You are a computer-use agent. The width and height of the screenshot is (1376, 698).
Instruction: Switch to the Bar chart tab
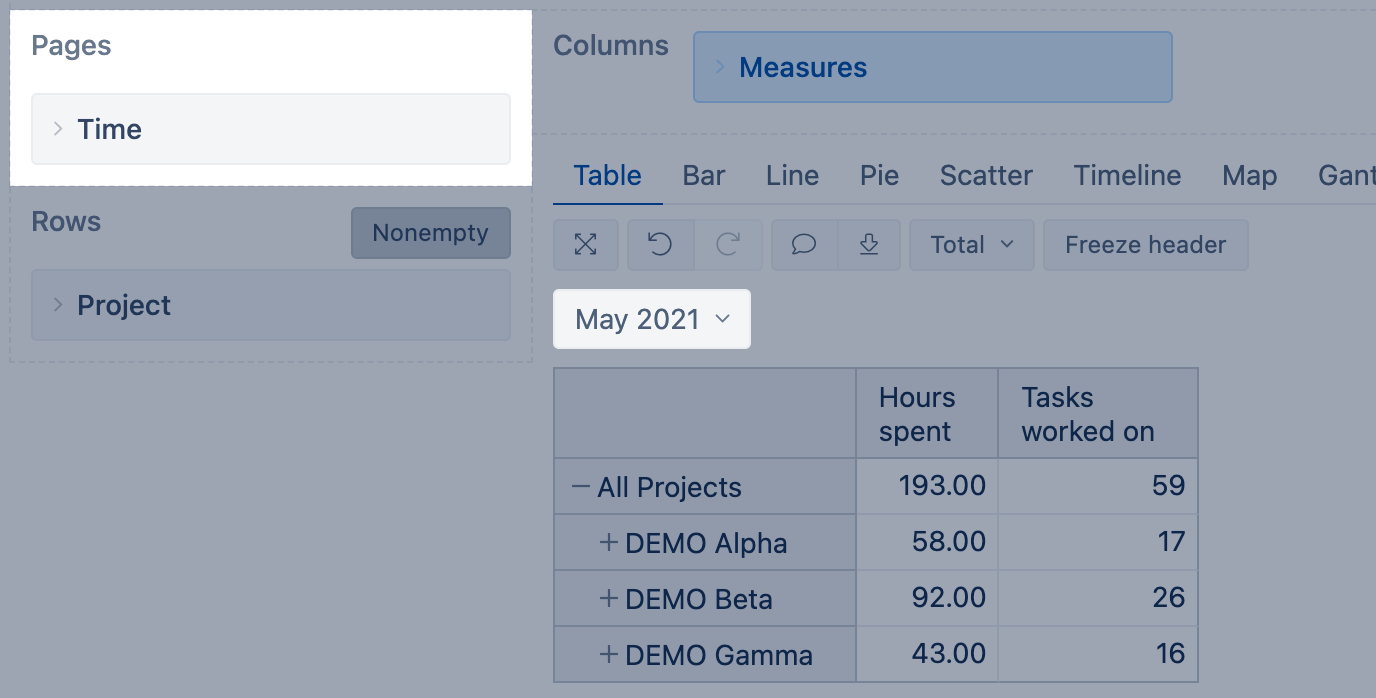tap(703, 176)
